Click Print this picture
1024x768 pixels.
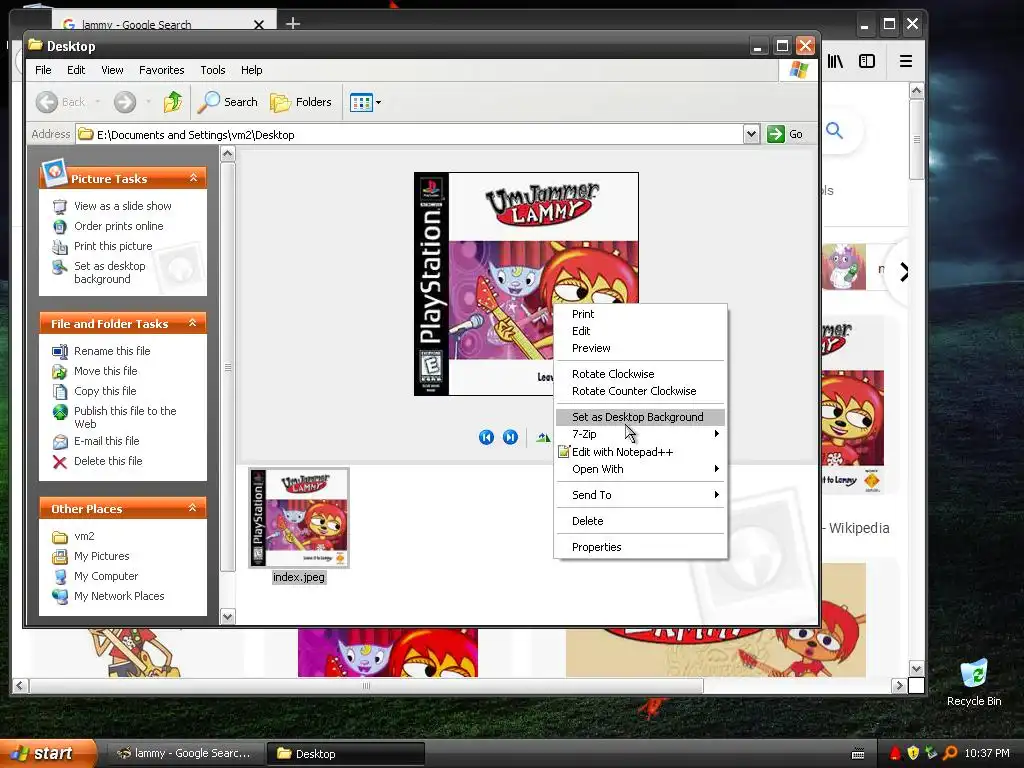113,246
